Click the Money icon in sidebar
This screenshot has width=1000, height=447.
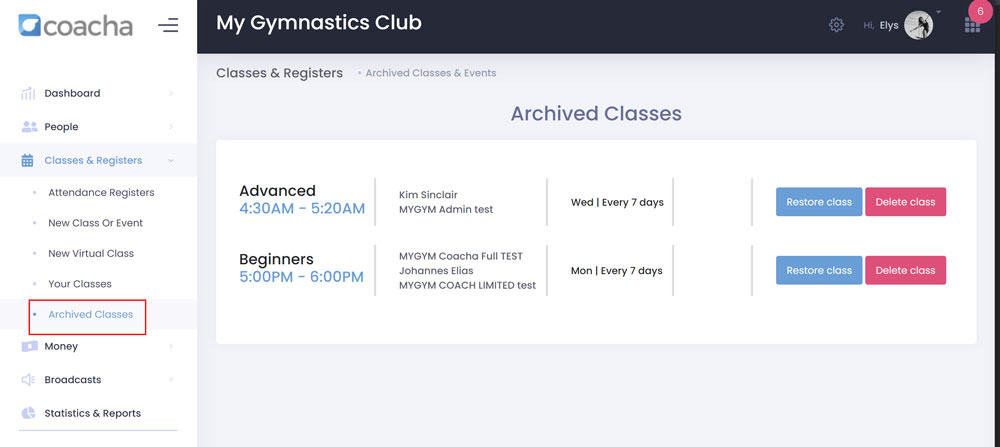pos(29,346)
